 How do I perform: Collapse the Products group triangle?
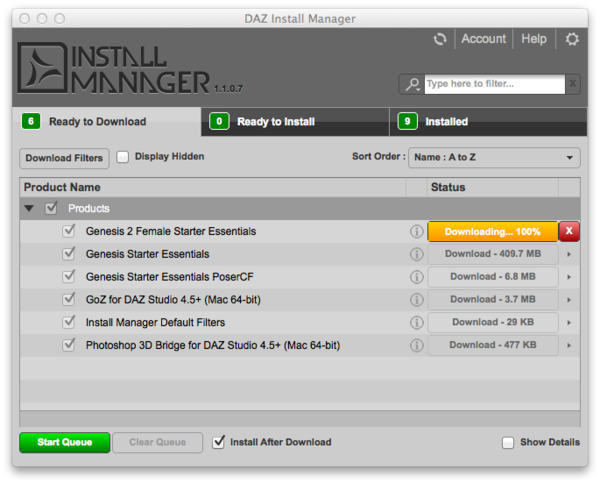pos(29,209)
